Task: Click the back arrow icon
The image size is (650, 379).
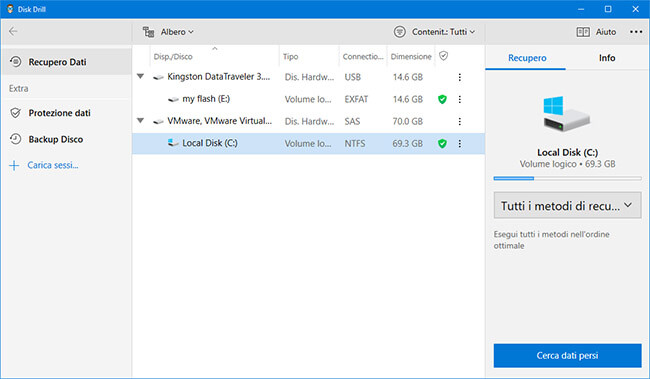Action: pos(13,32)
